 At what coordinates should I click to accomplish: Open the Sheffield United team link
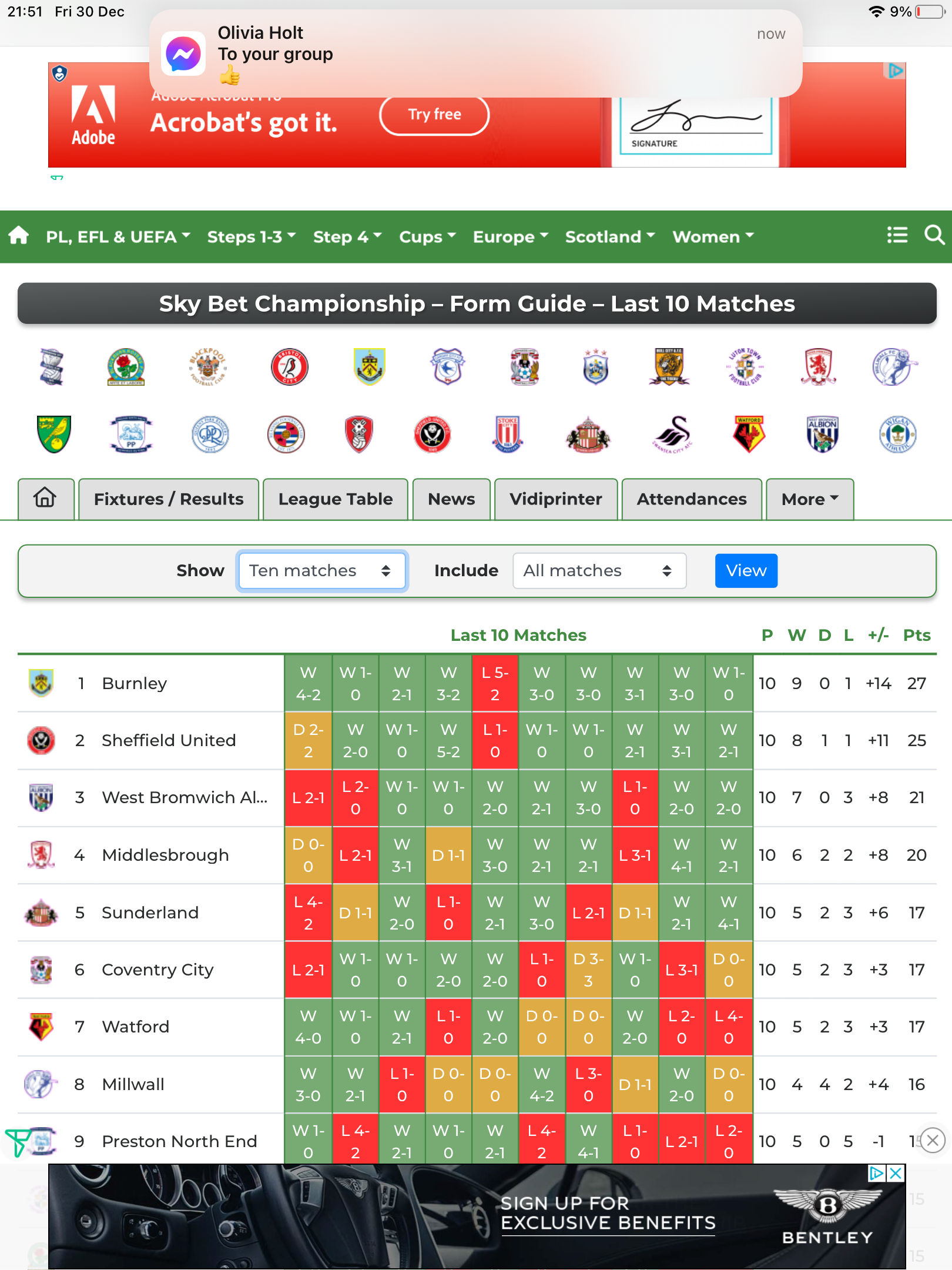tap(169, 740)
